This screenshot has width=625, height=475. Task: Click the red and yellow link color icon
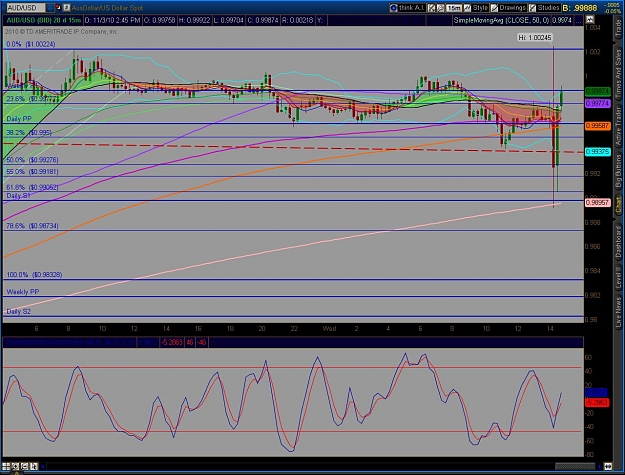[x=58, y=8]
